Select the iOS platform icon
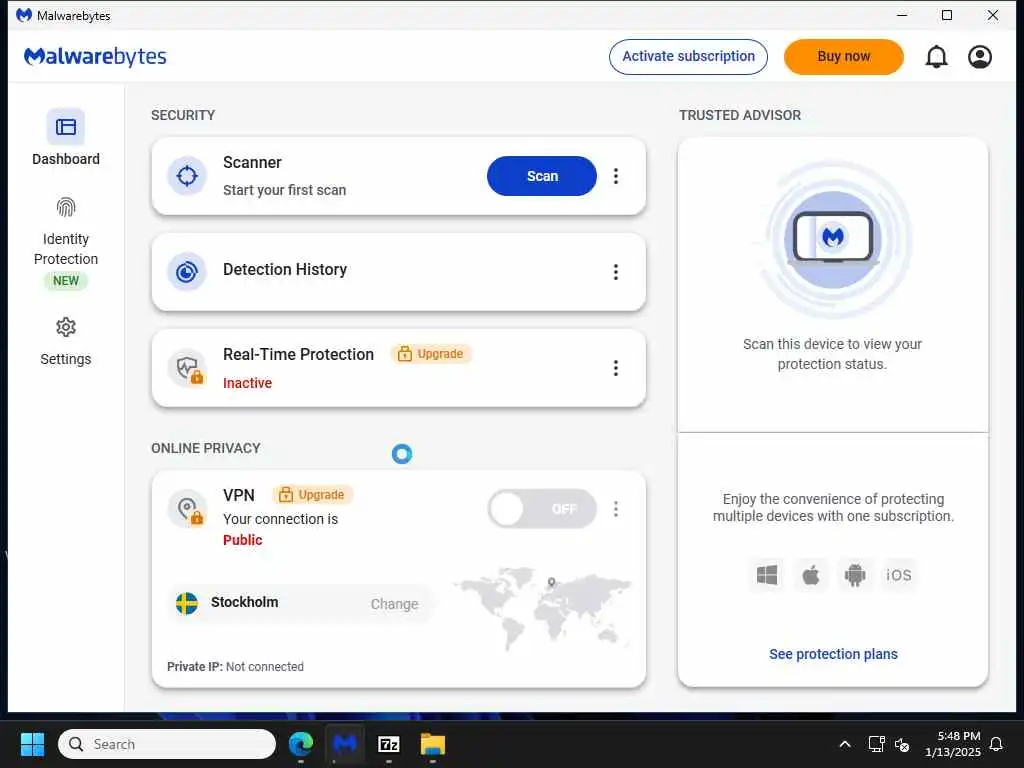The height and width of the screenshot is (768, 1024). click(x=899, y=575)
